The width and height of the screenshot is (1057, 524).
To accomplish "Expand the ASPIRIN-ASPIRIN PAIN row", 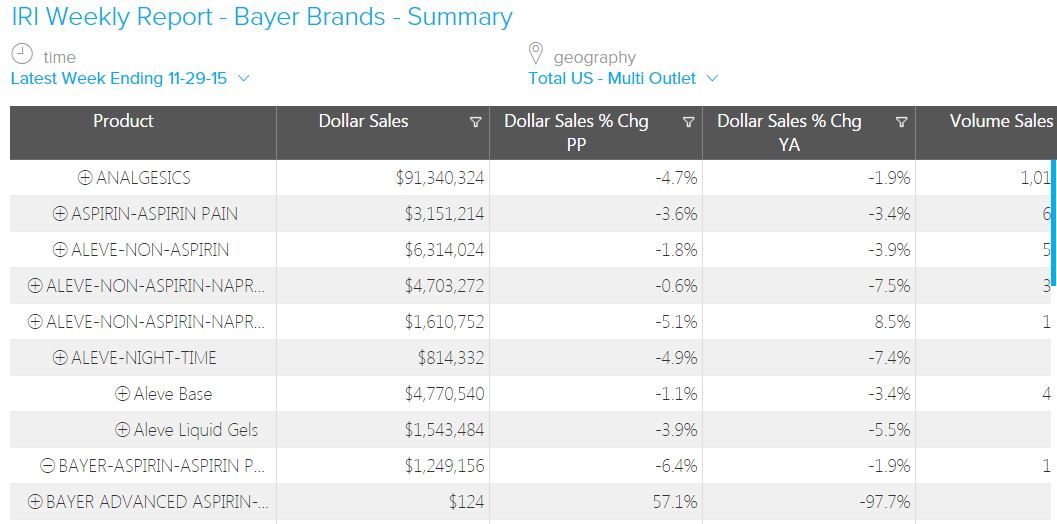I will pyautogui.click(x=60, y=214).
